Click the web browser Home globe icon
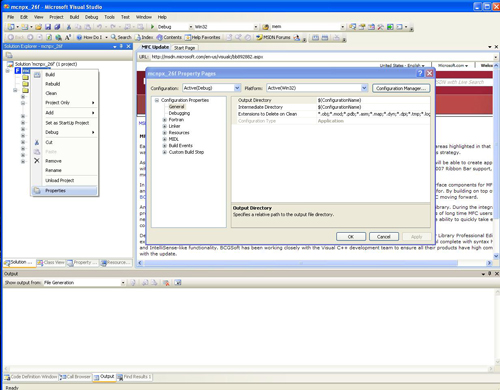Image resolution: width=500 pixels, height=390 pixels. [58, 37]
